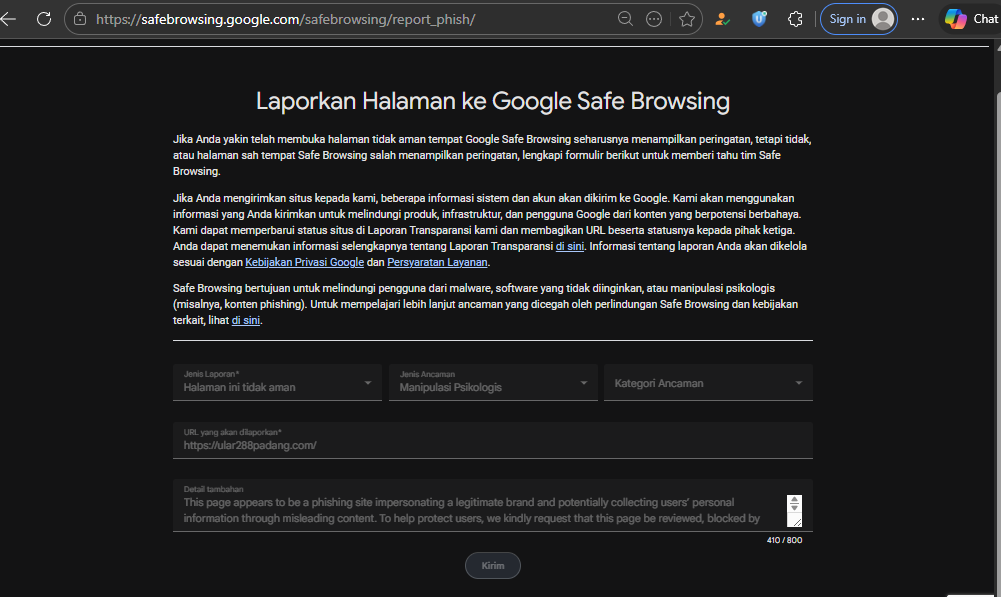Open the circled three-dots icon in address bar

(654, 19)
